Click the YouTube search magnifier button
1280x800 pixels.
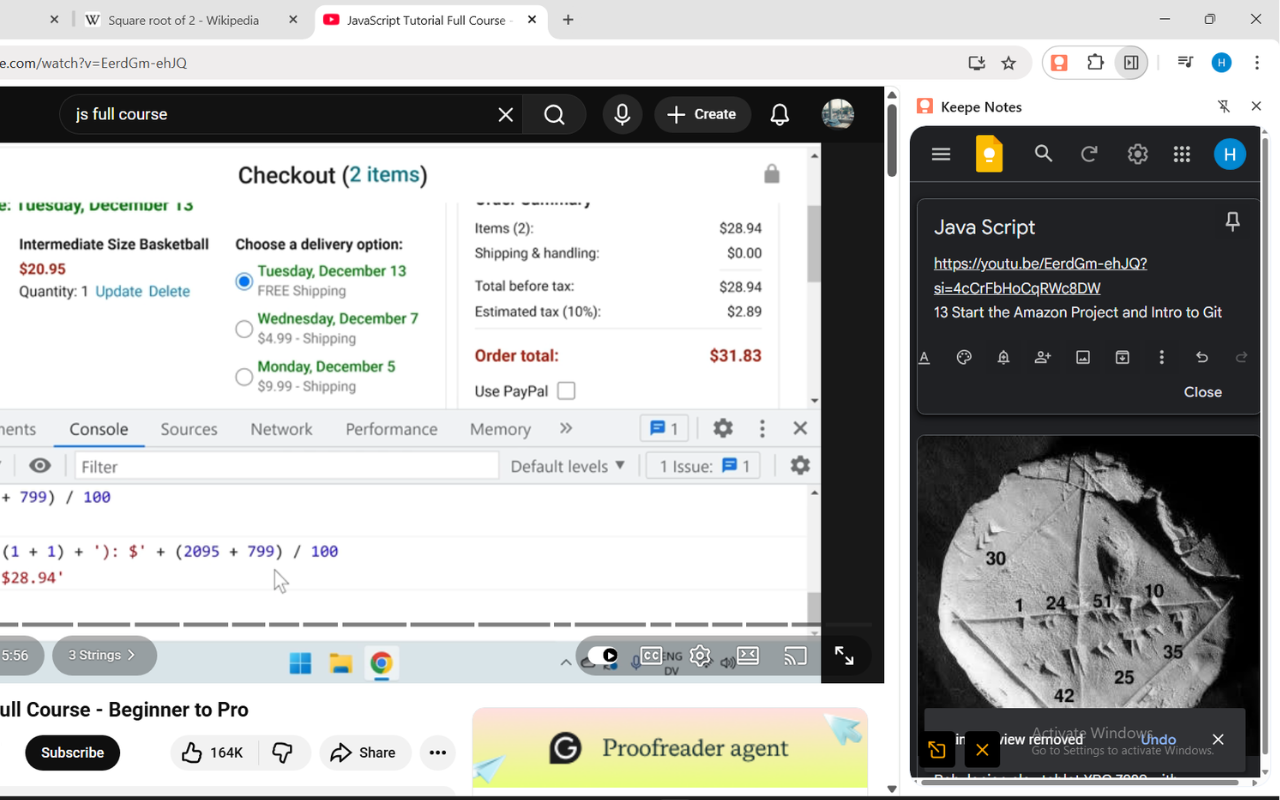pos(555,114)
